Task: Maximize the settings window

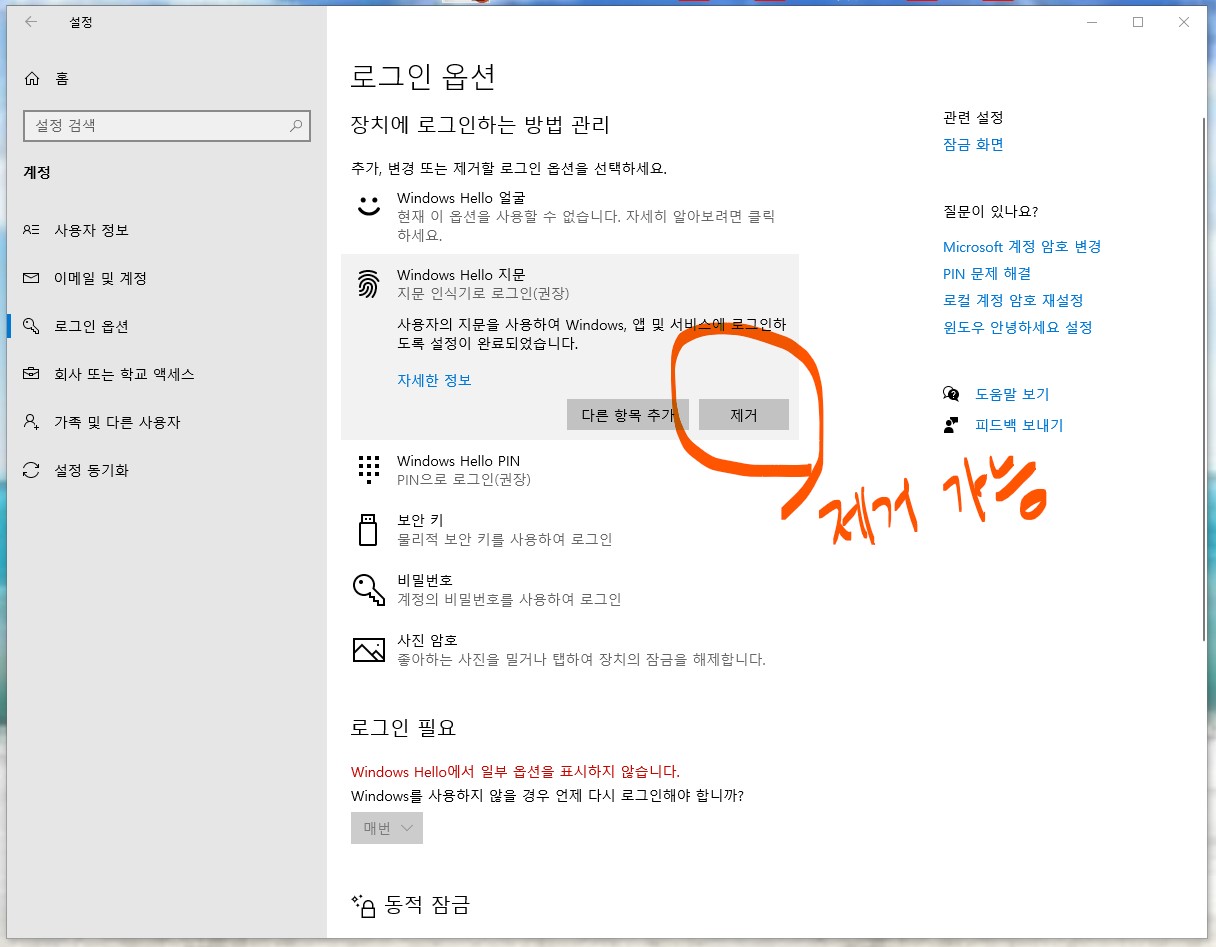Action: click(1138, 22)
